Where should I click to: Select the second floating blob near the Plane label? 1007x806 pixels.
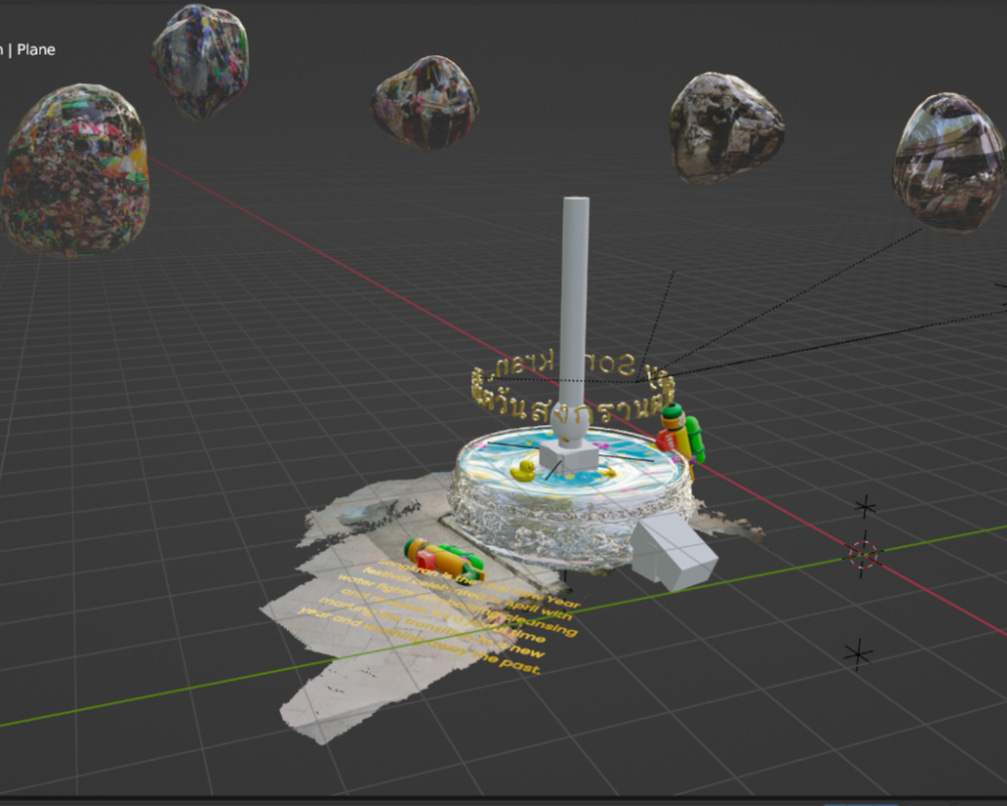pyautogui.click(x=200, y=62)
